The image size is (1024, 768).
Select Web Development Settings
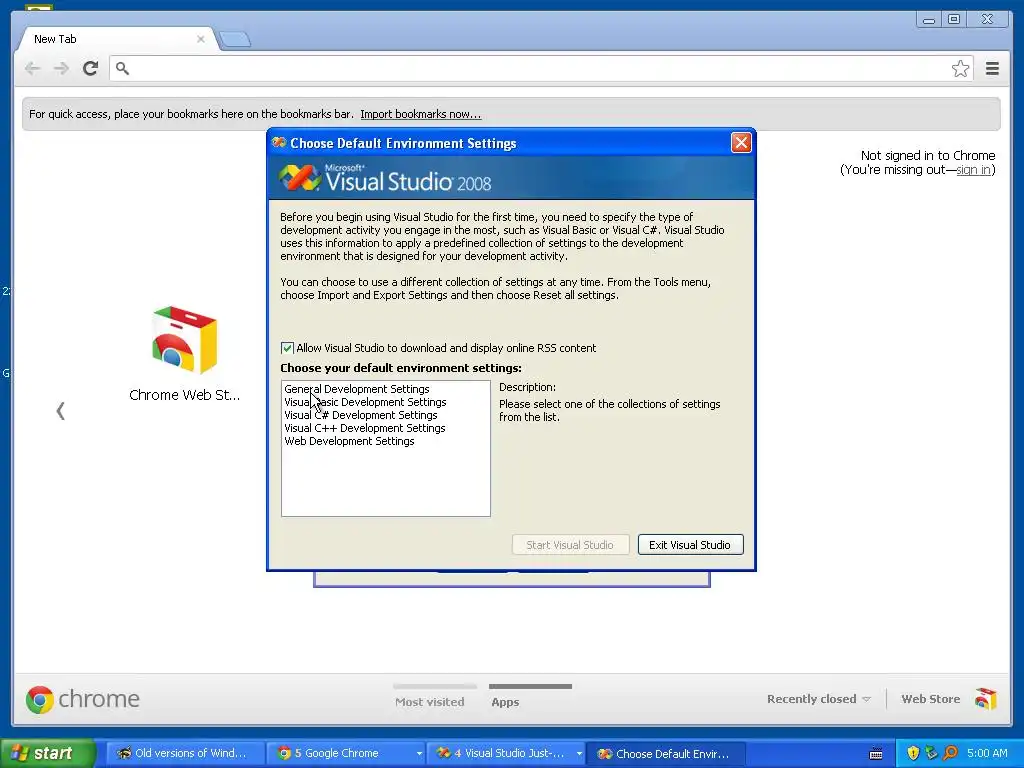click(x=349, y=441)
